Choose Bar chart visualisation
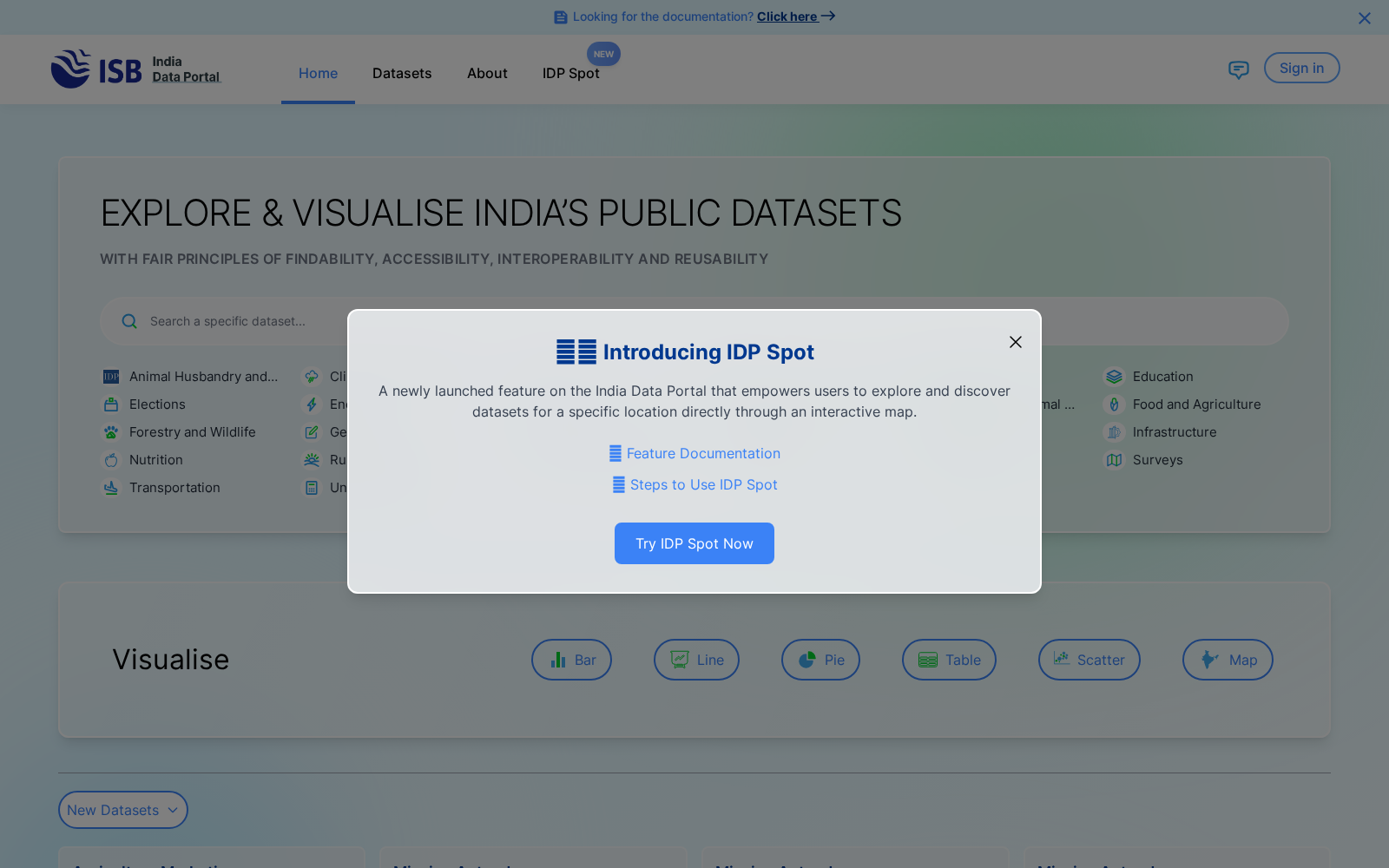The image size is (1389, 868). 571,660
